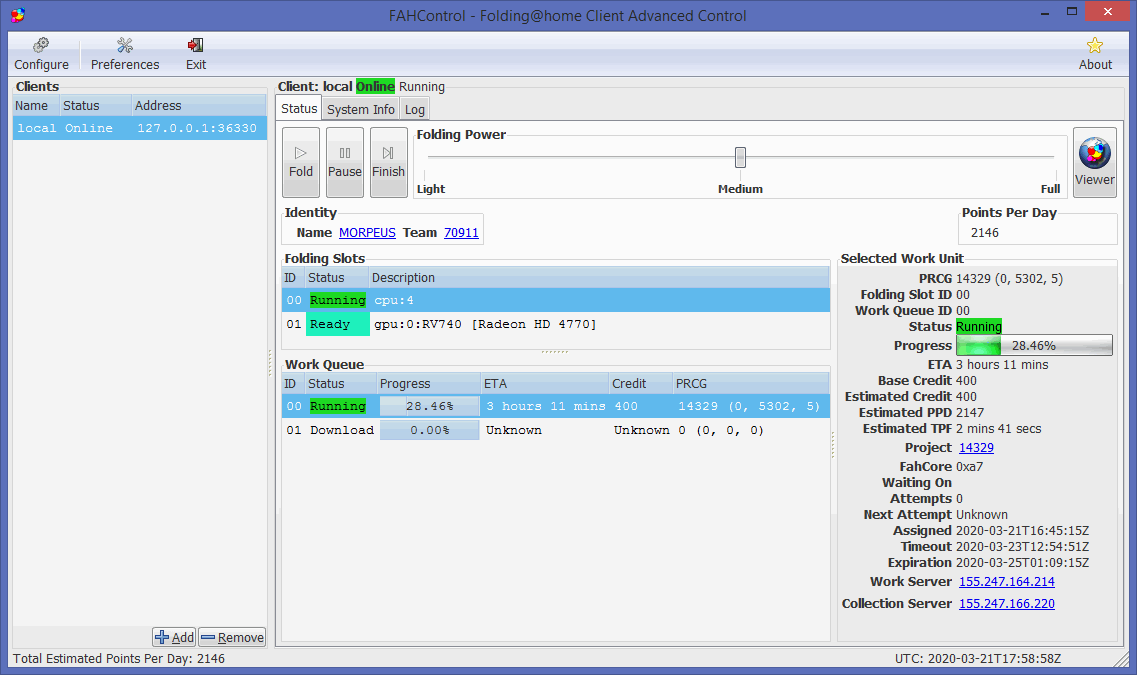Viewport: 1137px width, 675px height.
Task: Open the Project 14329 link
Action: click(x=976, y=448)
